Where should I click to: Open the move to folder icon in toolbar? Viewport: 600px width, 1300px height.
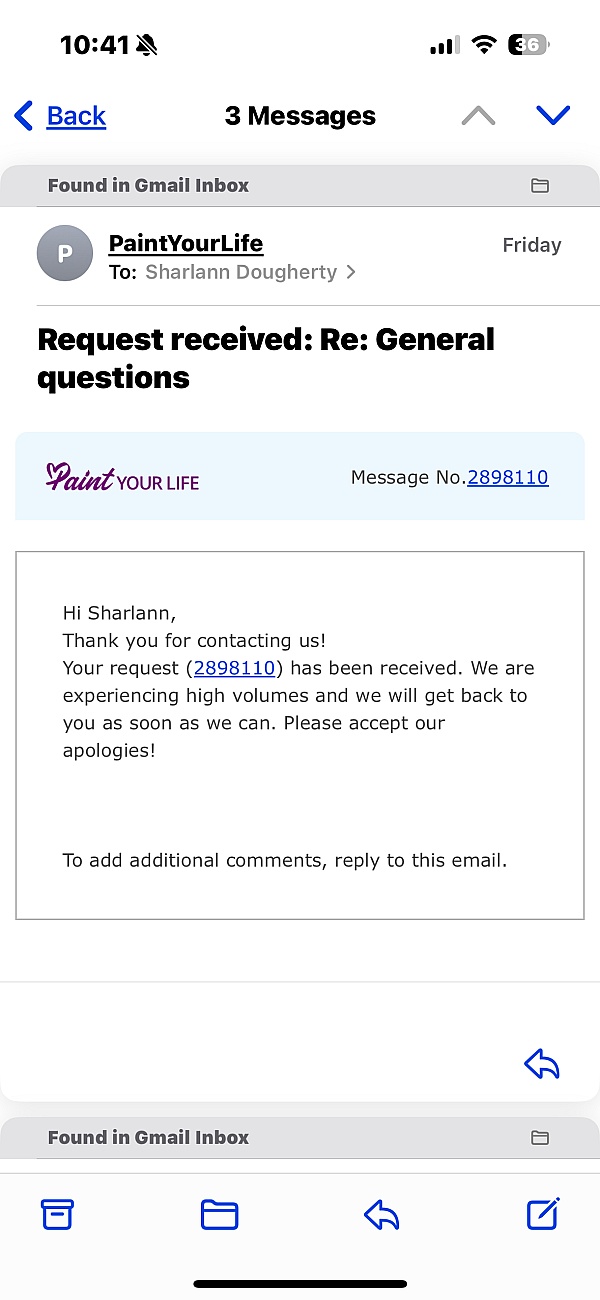pos(219,1214)
